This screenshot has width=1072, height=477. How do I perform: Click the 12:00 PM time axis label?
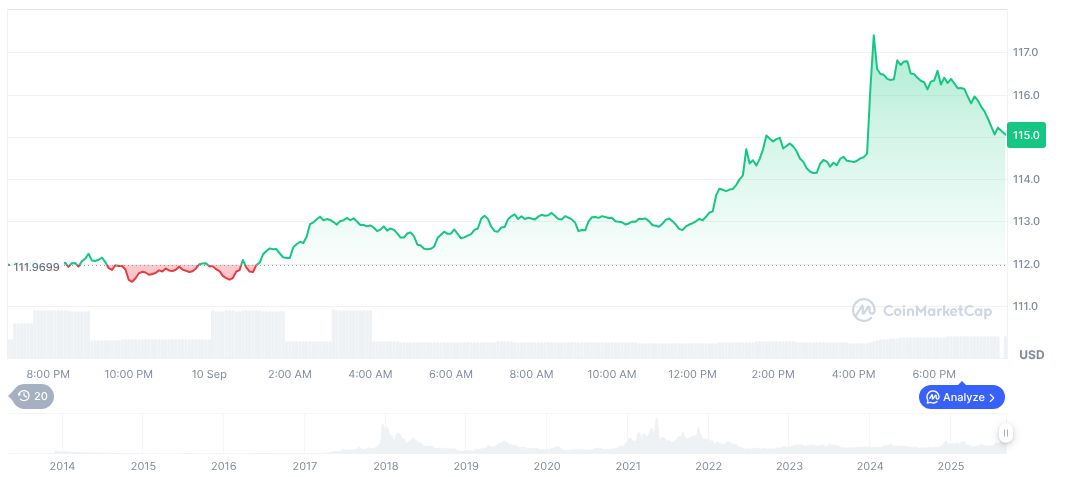pyautogui.click(x=692, y=374)
